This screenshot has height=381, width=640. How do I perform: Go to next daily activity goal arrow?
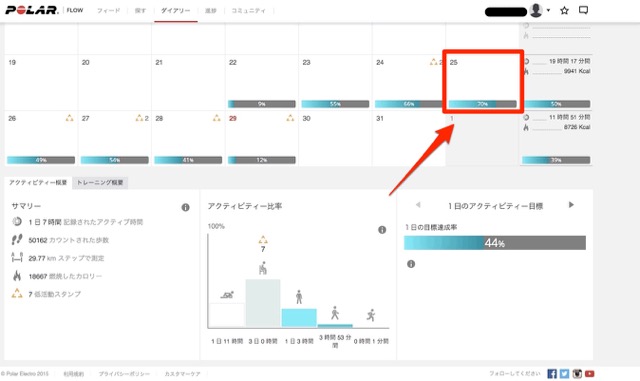click(571, 205)
